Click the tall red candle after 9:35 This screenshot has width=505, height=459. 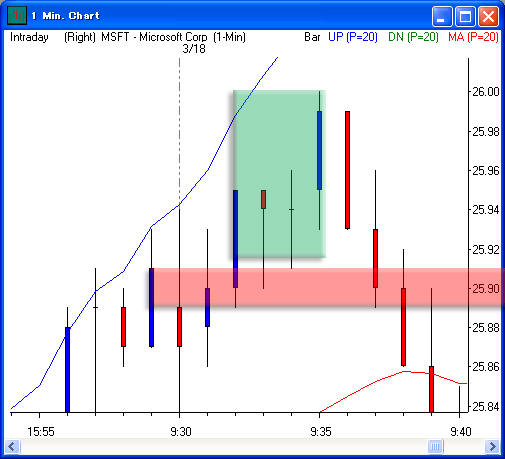coord(347,170)
